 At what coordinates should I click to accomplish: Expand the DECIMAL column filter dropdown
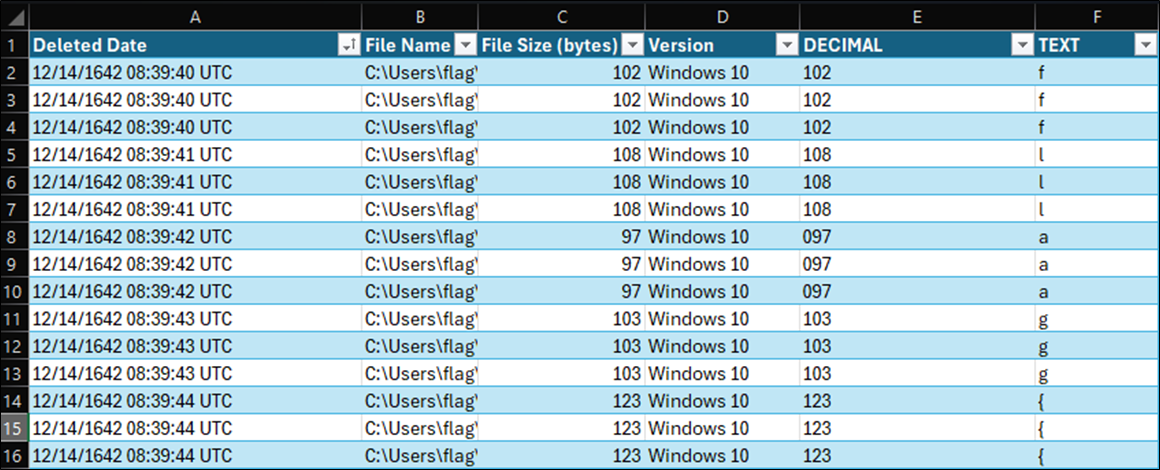1021,46
